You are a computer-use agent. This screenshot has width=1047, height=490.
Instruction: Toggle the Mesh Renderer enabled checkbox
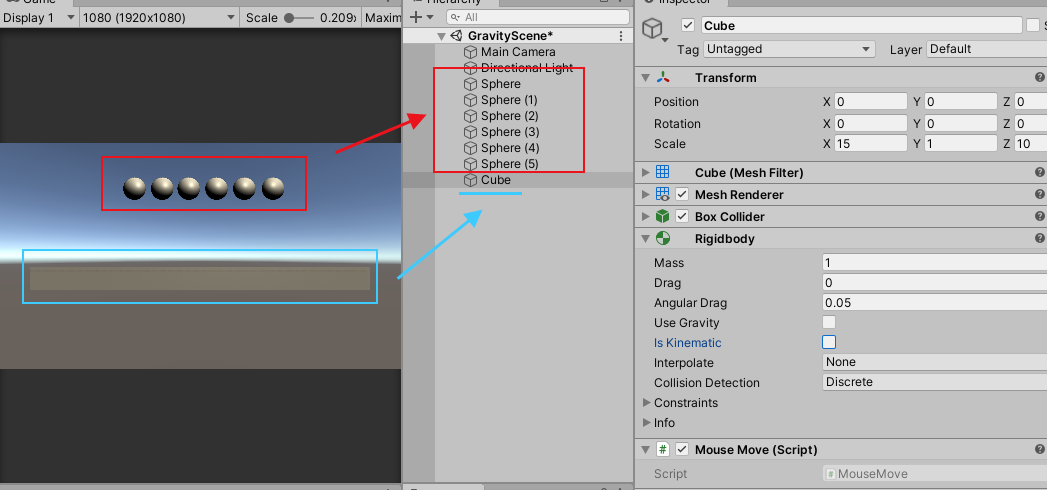682,194
